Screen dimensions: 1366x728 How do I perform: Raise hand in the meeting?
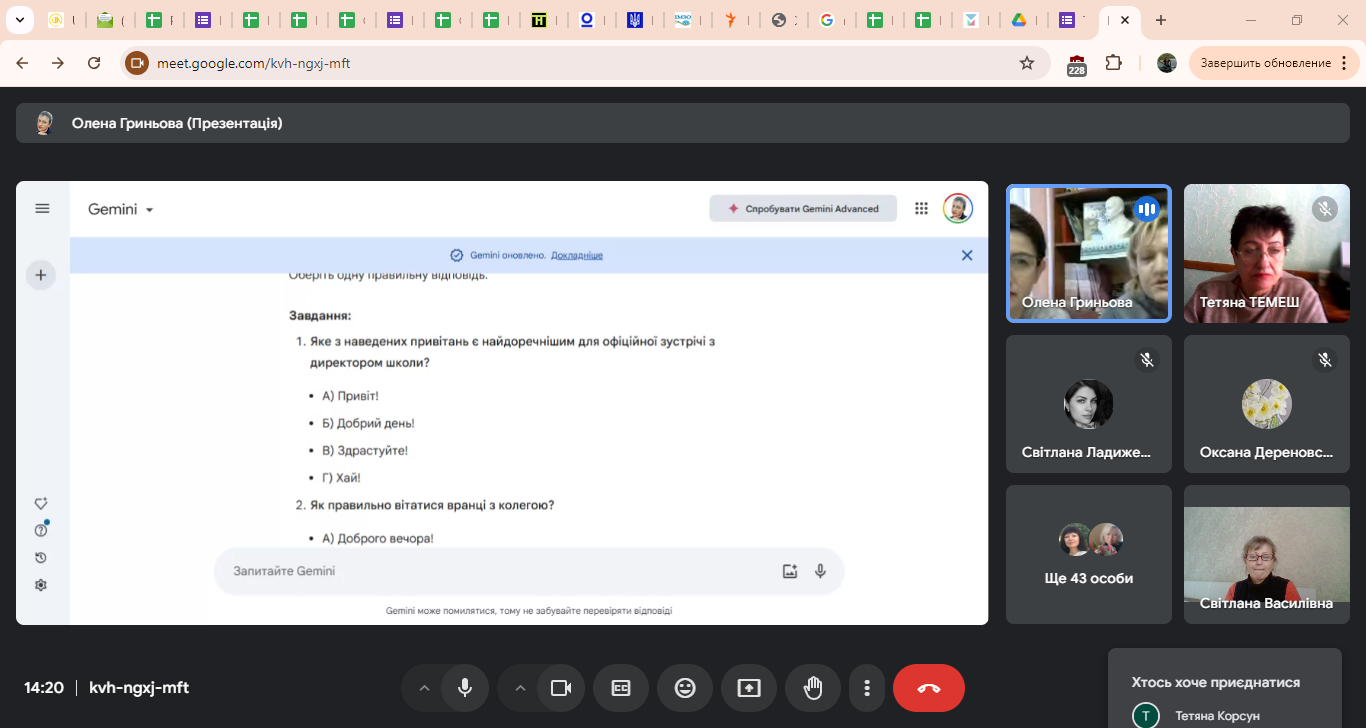(813, 688)
